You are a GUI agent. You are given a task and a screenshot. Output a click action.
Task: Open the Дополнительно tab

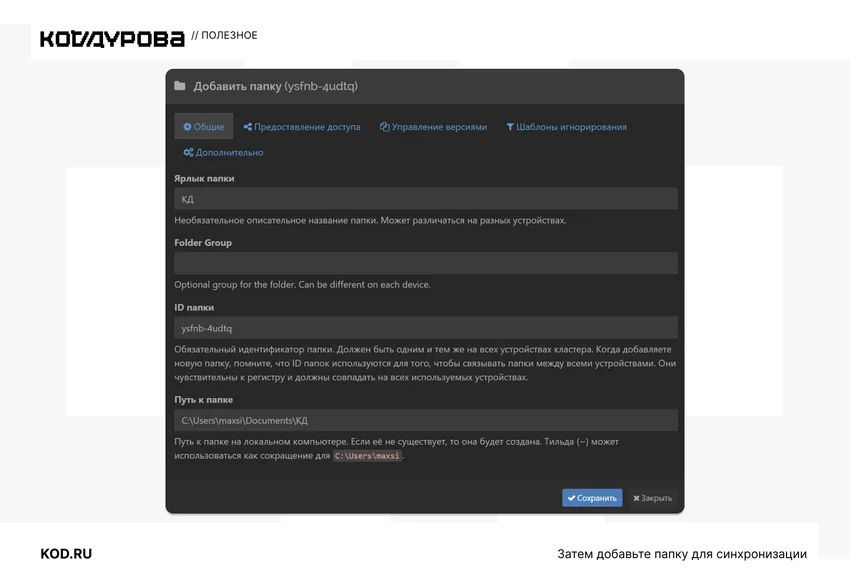223,152
